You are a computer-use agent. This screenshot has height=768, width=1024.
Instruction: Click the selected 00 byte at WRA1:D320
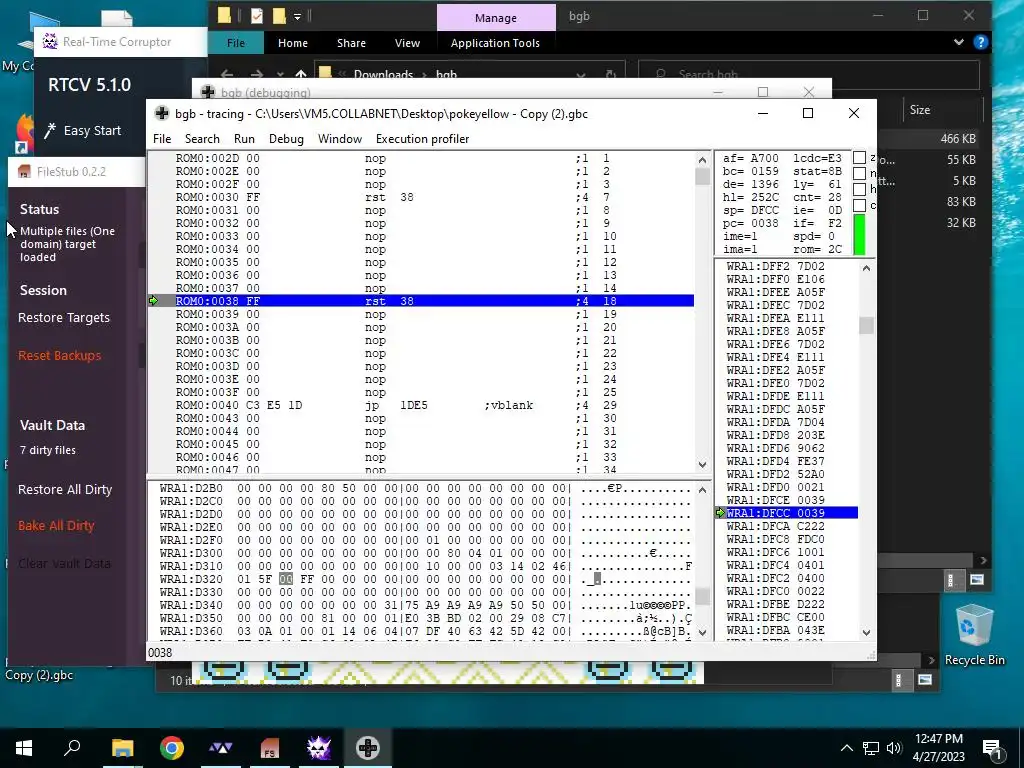click(x=285, y=579)
